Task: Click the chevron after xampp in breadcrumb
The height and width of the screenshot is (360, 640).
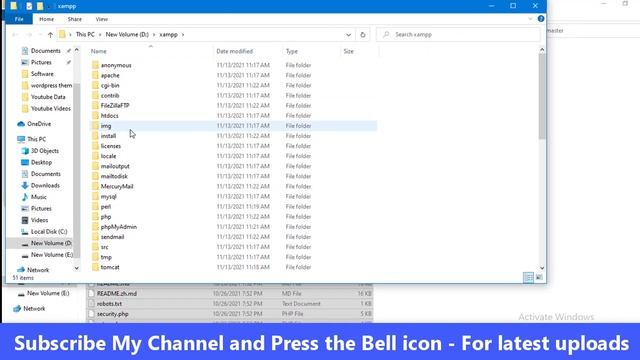Action: [x=183, y=35]
